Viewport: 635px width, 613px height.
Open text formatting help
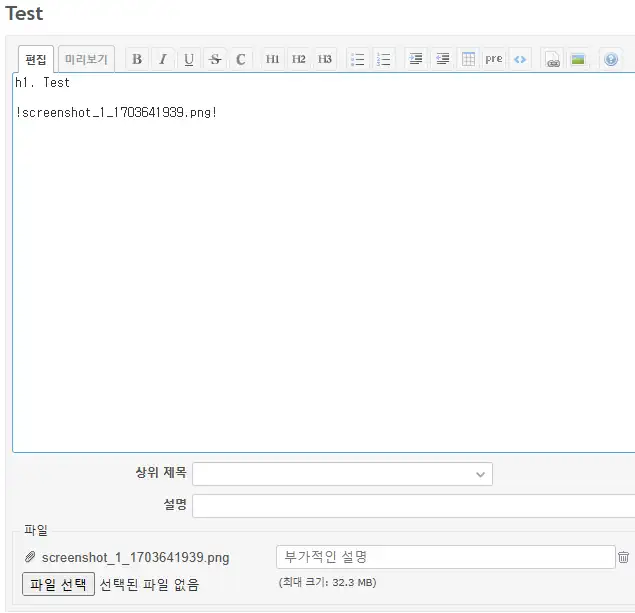point(611,59)
